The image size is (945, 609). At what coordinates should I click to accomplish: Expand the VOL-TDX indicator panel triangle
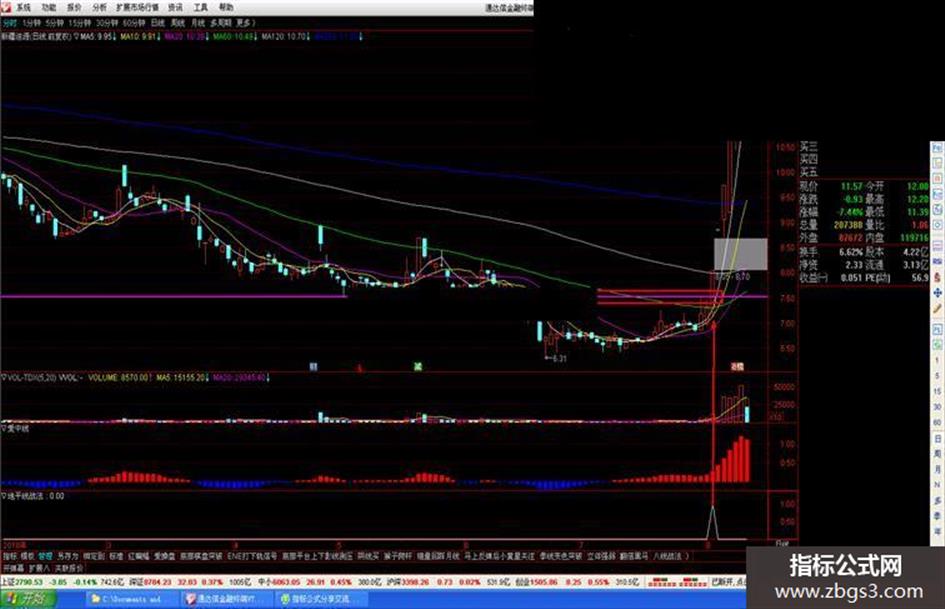pyautogui.click(x=4, y=377)
